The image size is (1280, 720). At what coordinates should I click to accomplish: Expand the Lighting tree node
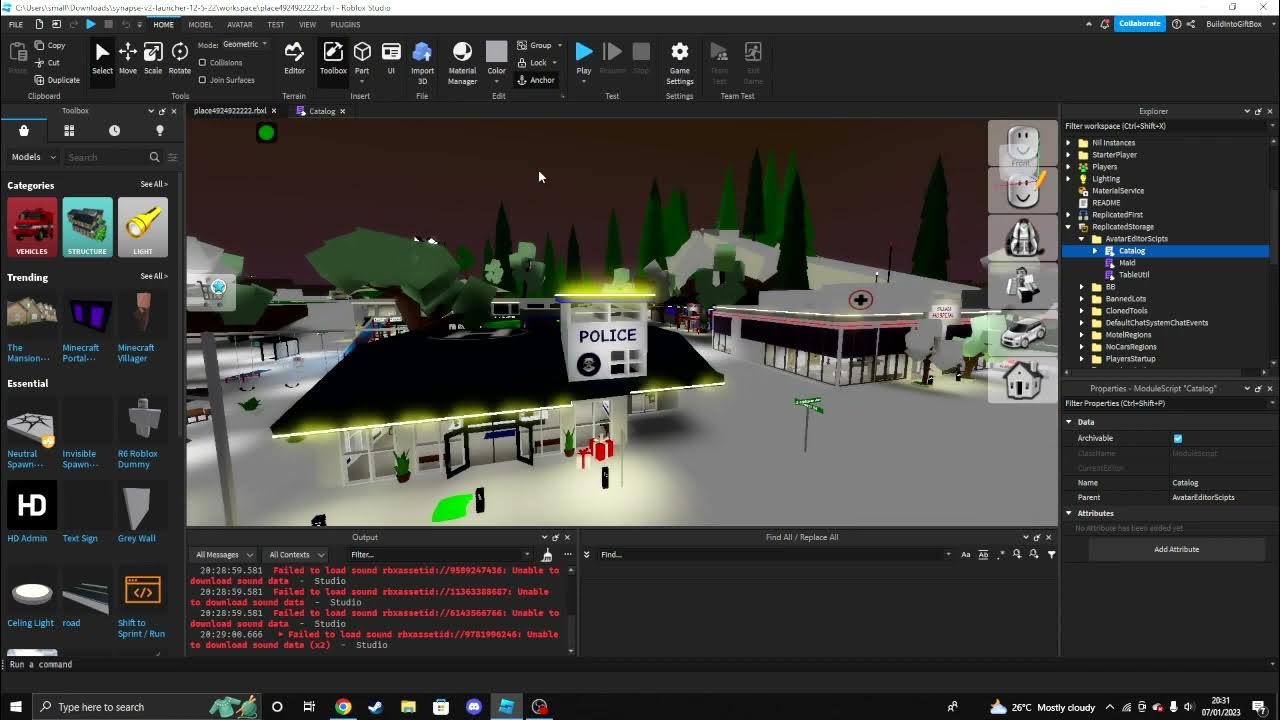1068,179
